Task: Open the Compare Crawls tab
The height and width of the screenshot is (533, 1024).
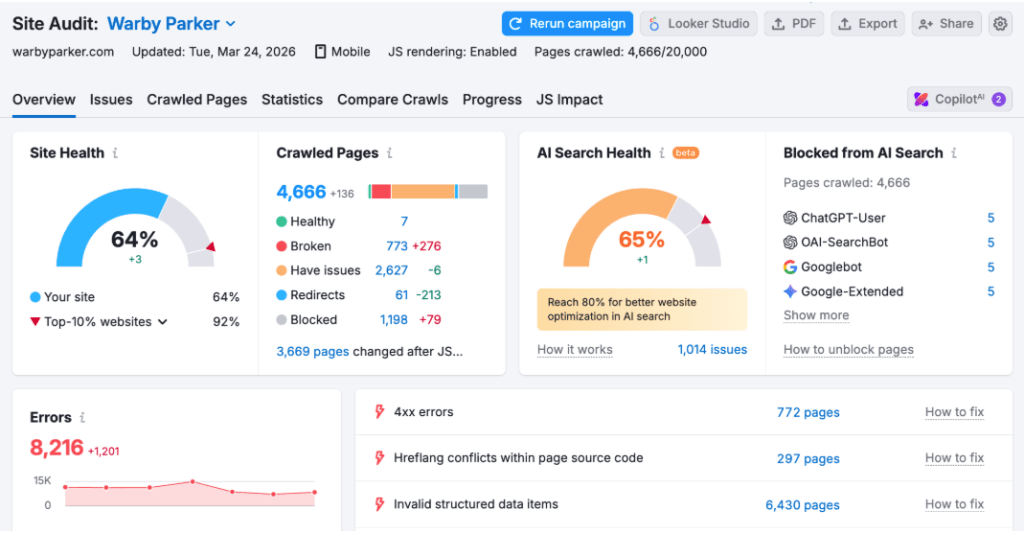Action: [392, 99]
